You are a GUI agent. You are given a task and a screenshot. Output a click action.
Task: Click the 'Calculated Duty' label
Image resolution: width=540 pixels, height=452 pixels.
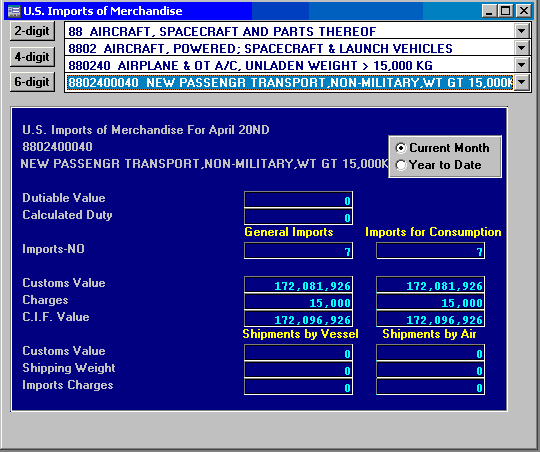click(67, 215)
